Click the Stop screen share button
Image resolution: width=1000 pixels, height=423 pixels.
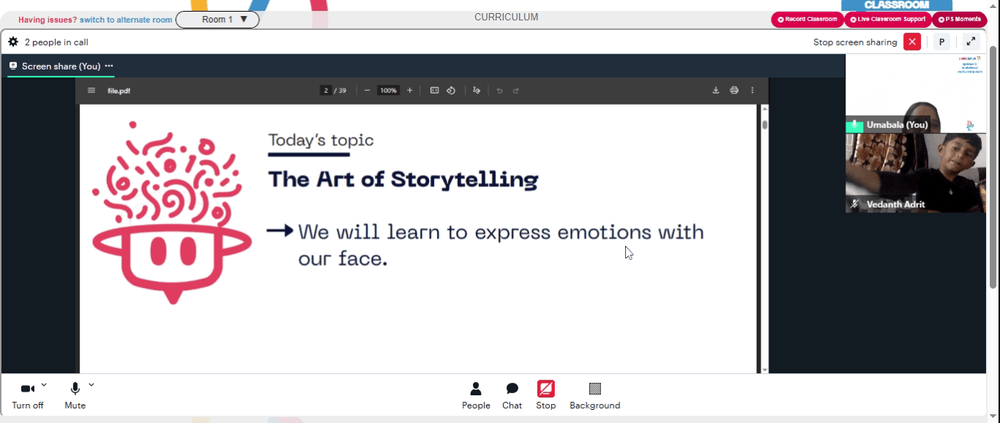click(x=546, y=396)
